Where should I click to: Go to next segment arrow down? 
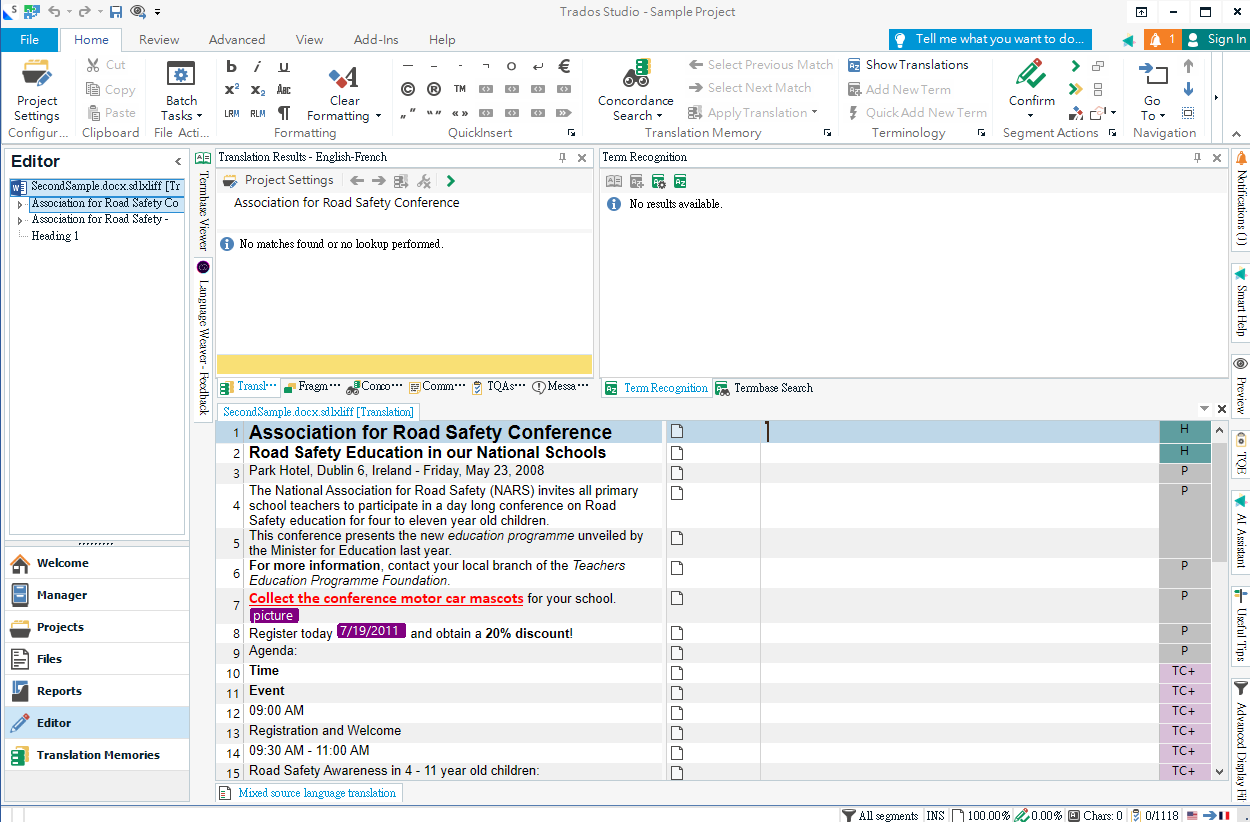(x=1188, y=89)
